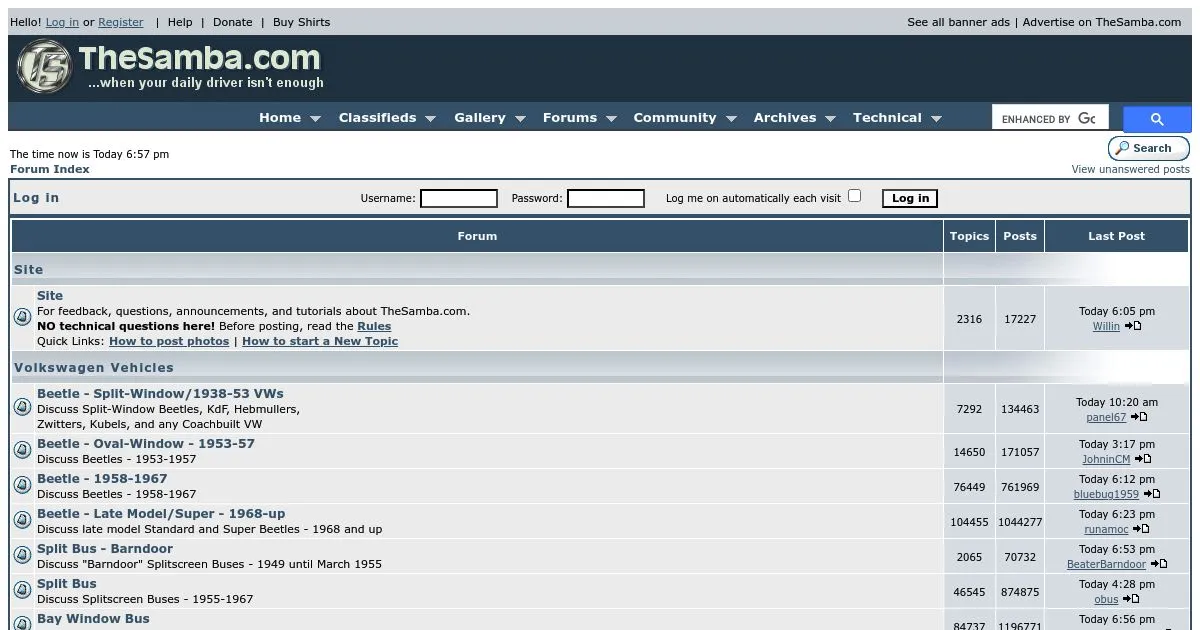Expand the Technical menu dropdown
The width and height of the screenshot is (1200, 630).
click(896, 118)
